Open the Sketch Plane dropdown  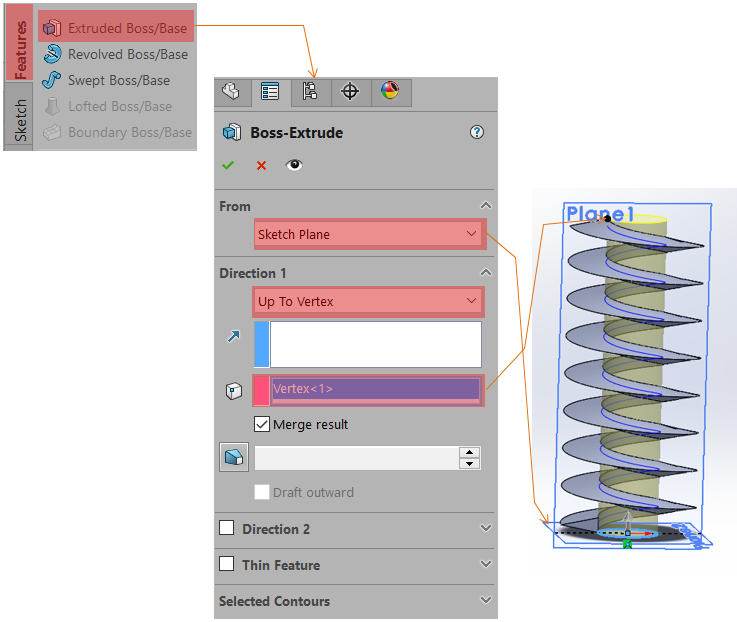coord(369,234)
